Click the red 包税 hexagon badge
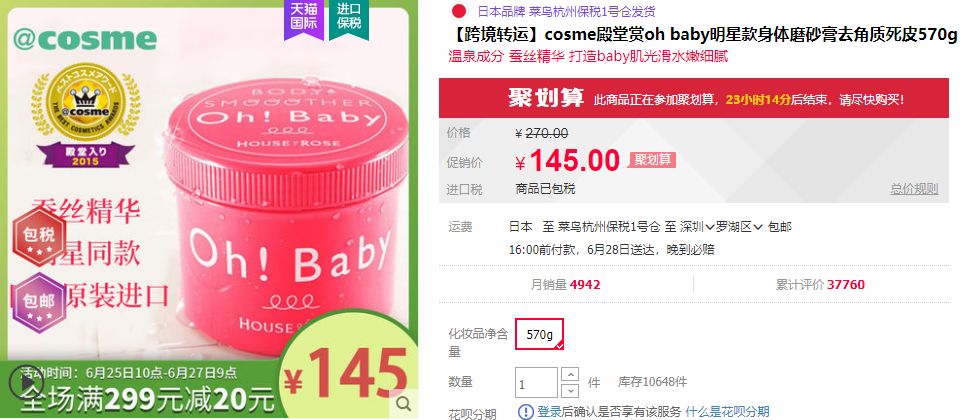964x420 pixels. coord(39,237)
